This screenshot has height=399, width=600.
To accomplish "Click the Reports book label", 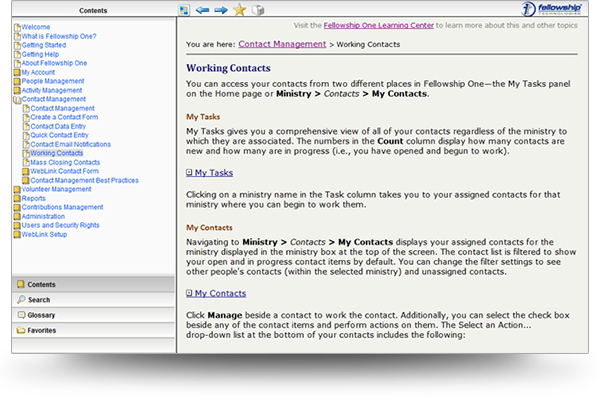I will [x=33, y=199].
